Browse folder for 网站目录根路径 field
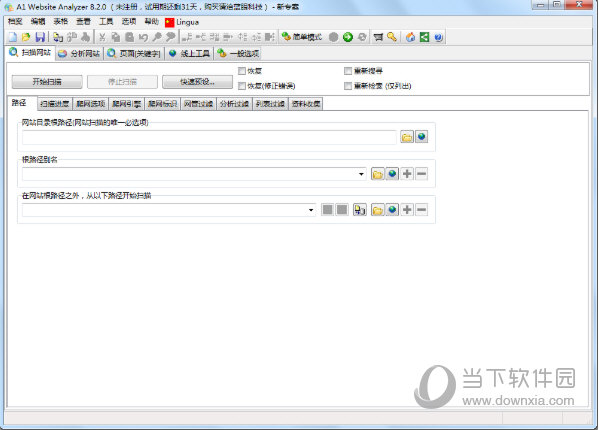 tap(407, 137)
